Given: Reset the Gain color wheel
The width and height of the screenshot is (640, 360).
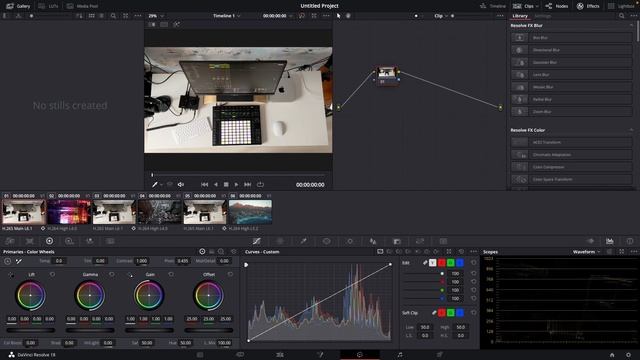Looking at the screenshot, I should (x=171, y=275).
